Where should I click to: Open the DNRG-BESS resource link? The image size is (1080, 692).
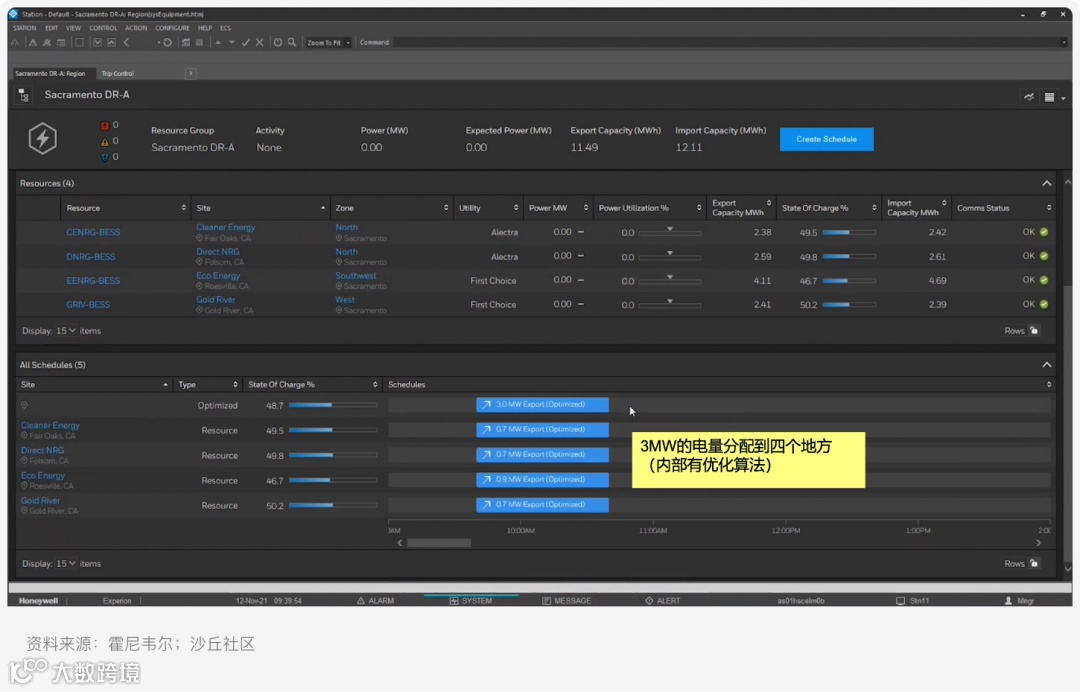tap(91, 257)
